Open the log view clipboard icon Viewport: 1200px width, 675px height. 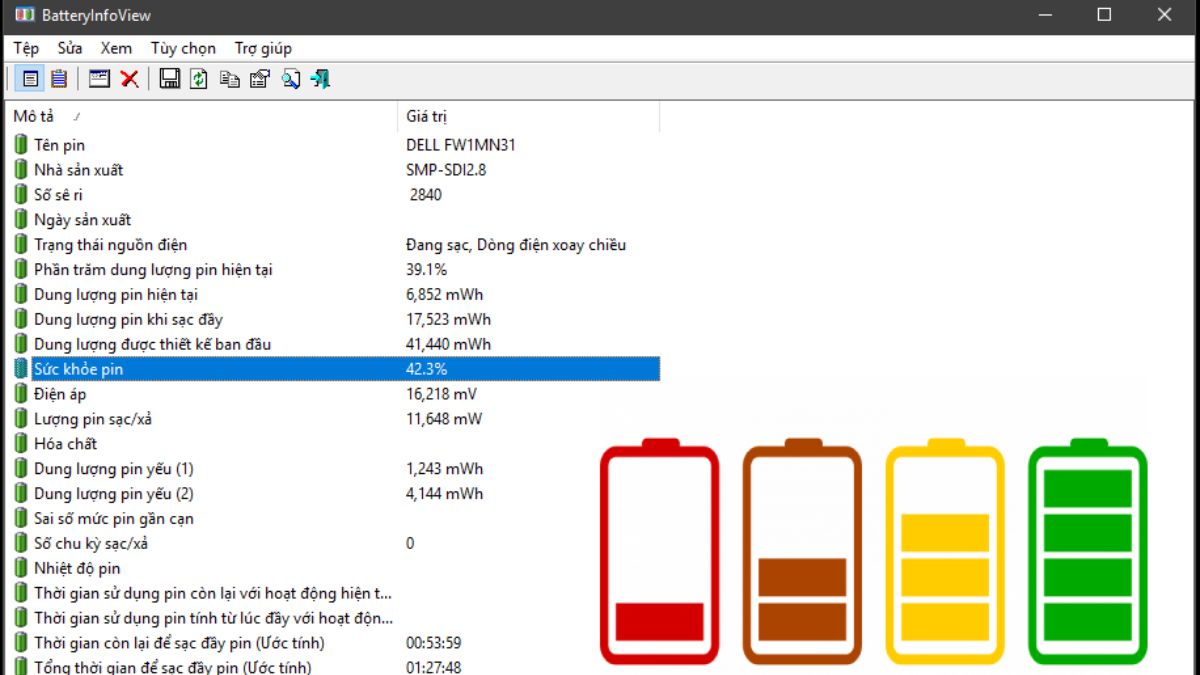coord(58,78)
